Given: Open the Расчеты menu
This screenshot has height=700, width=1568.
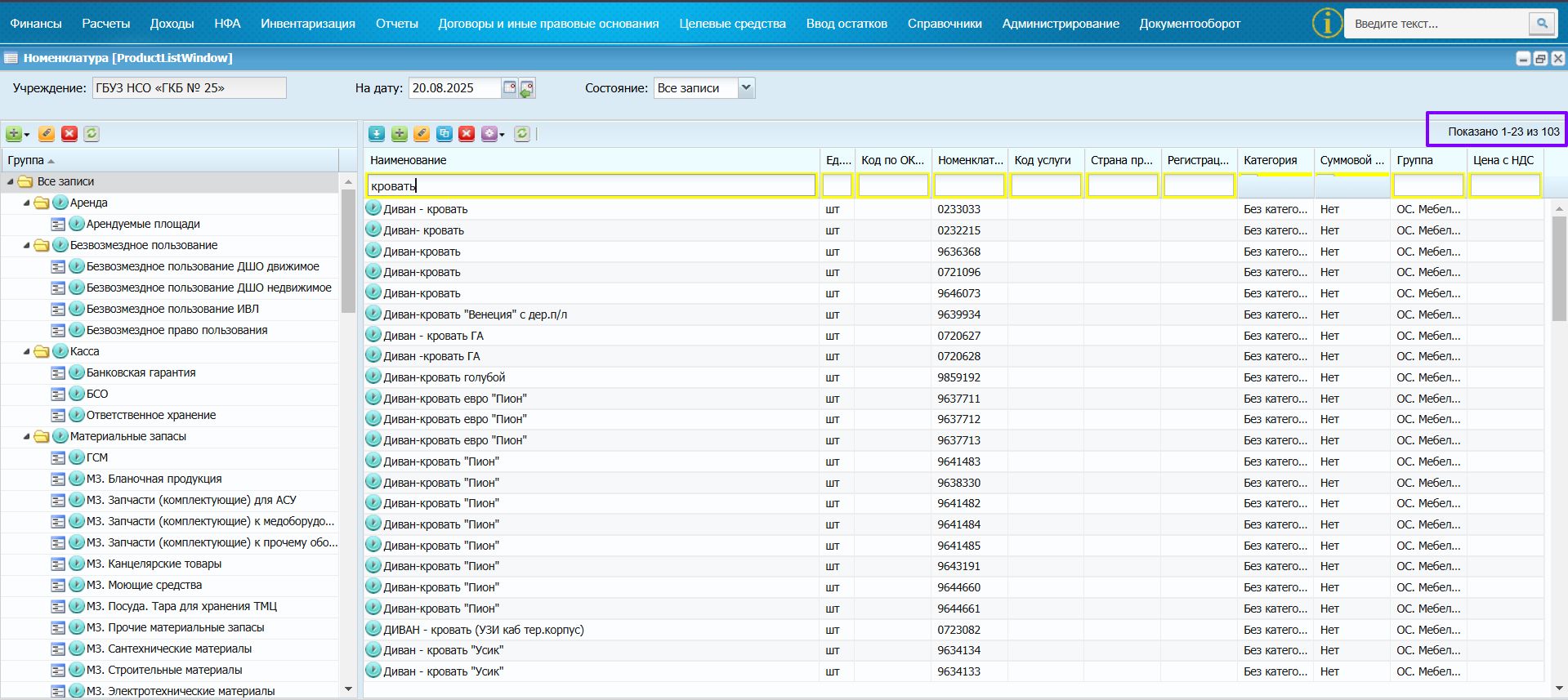Looking at the screenshot, I should pos(106,24).
